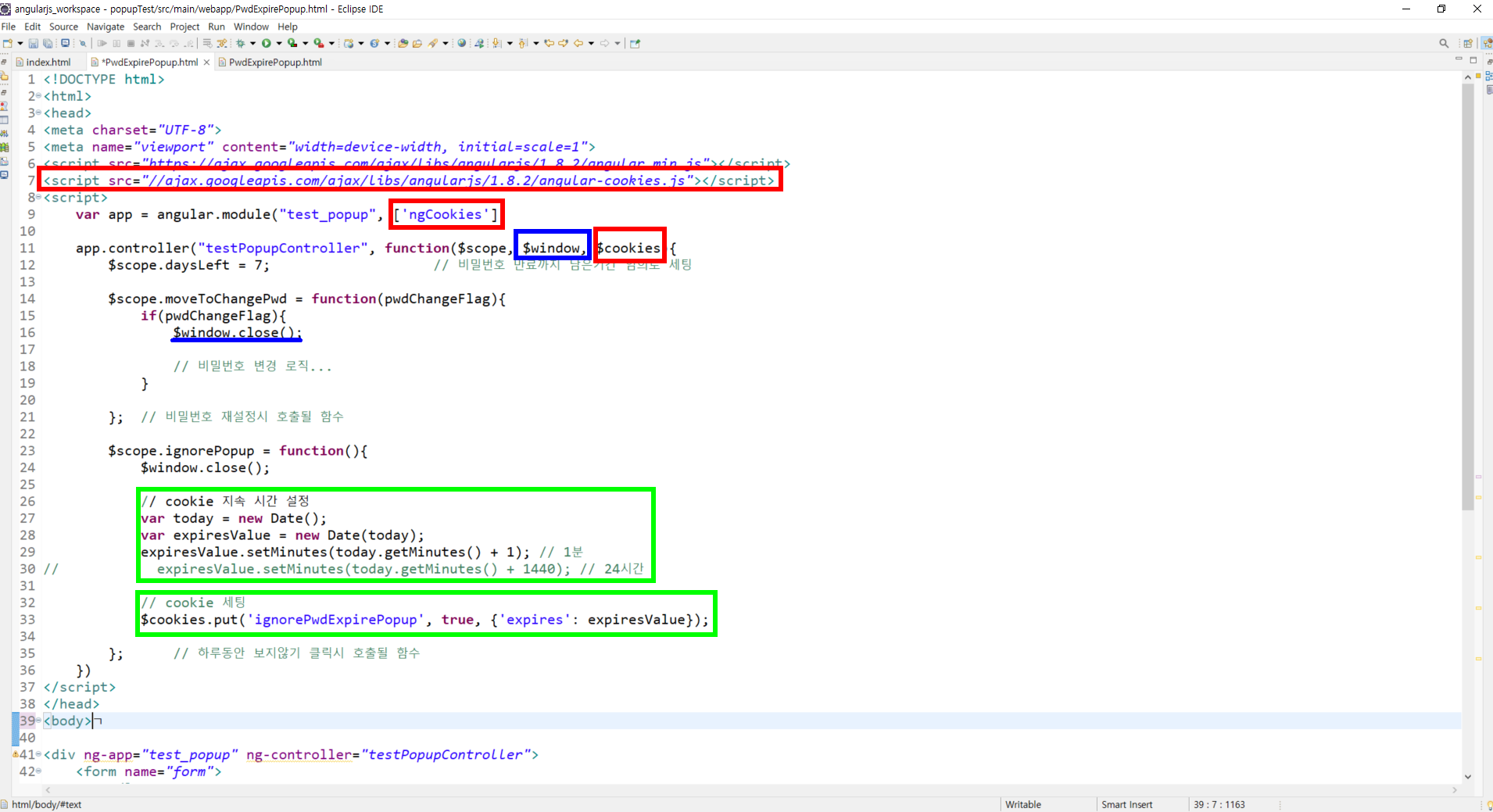The width and height of the screenshot is (1493, 812).
Task: Click the Next Annotation icon
Action: pyautogui.click(x=496, y=43)
